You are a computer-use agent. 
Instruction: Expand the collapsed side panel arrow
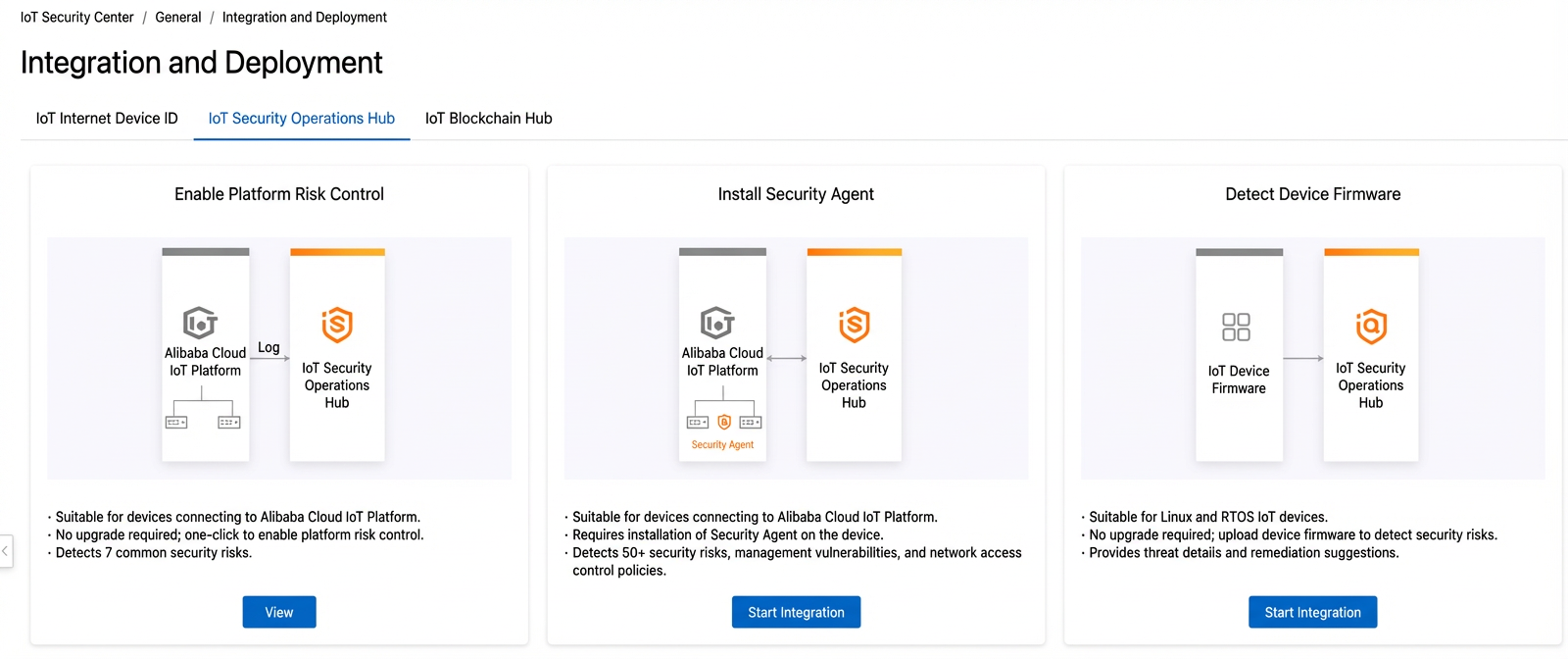tap(6, 551)
